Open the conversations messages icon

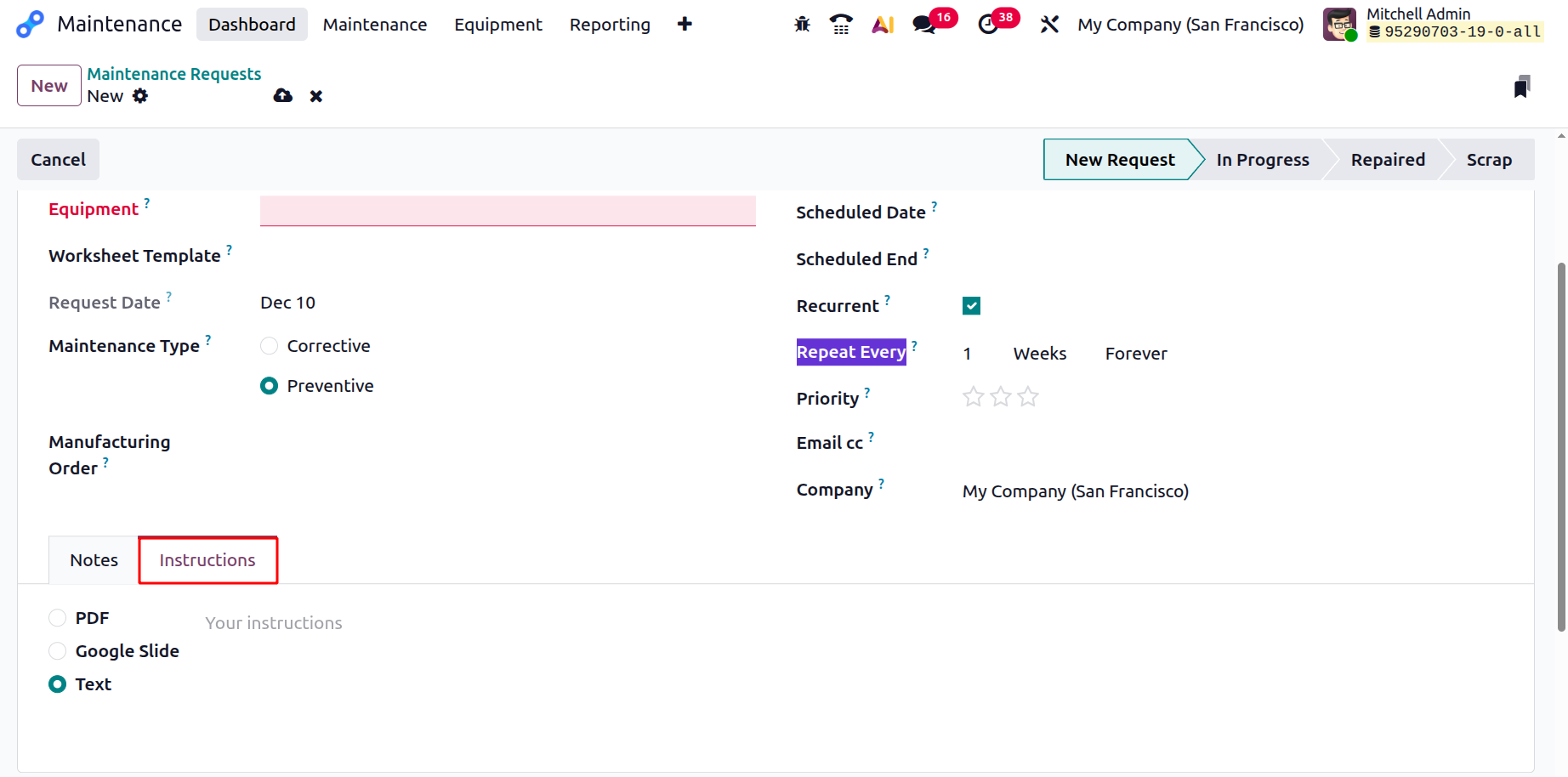(923, 25)
